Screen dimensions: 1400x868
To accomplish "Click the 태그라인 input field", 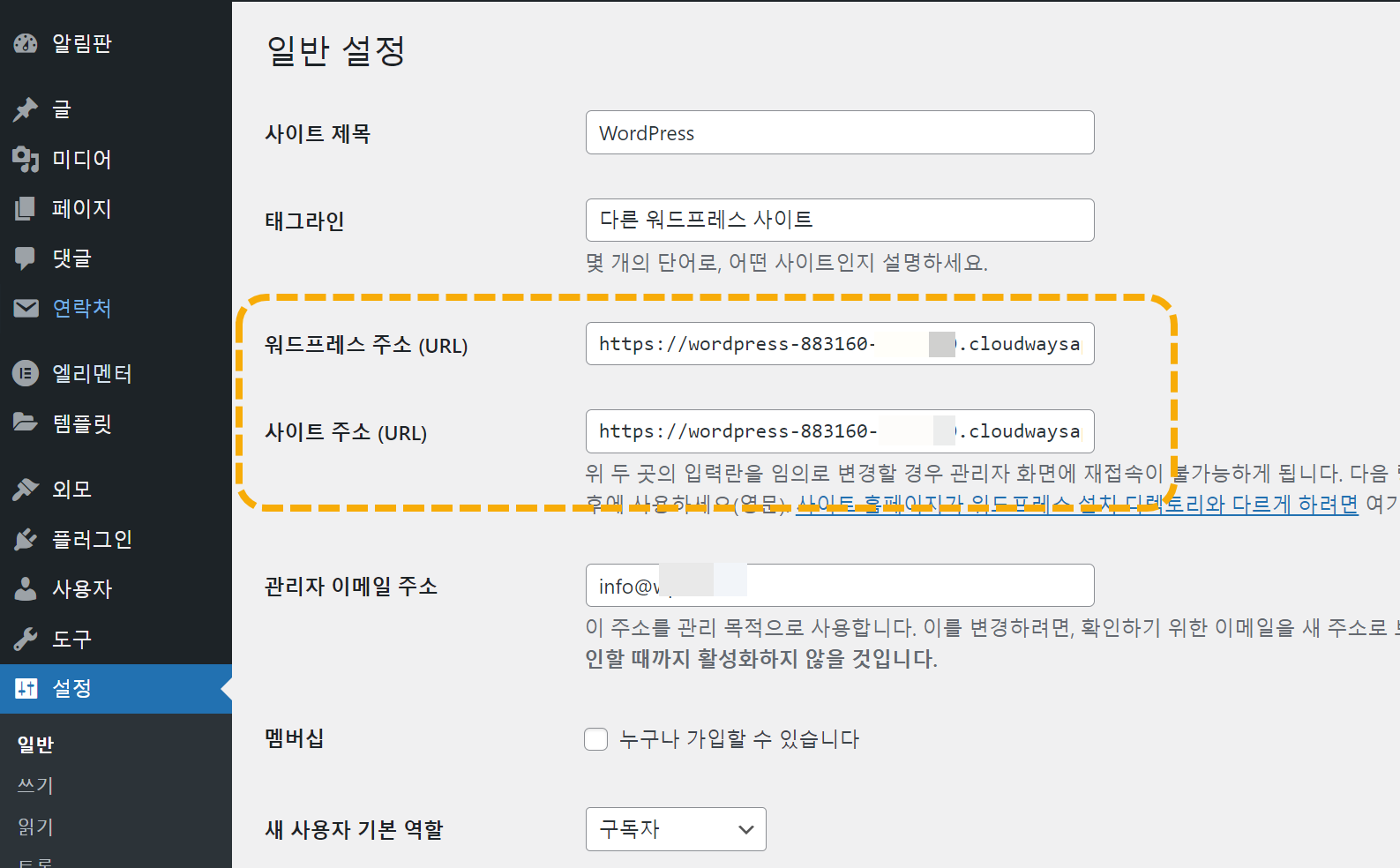I will tap(840, 220).
